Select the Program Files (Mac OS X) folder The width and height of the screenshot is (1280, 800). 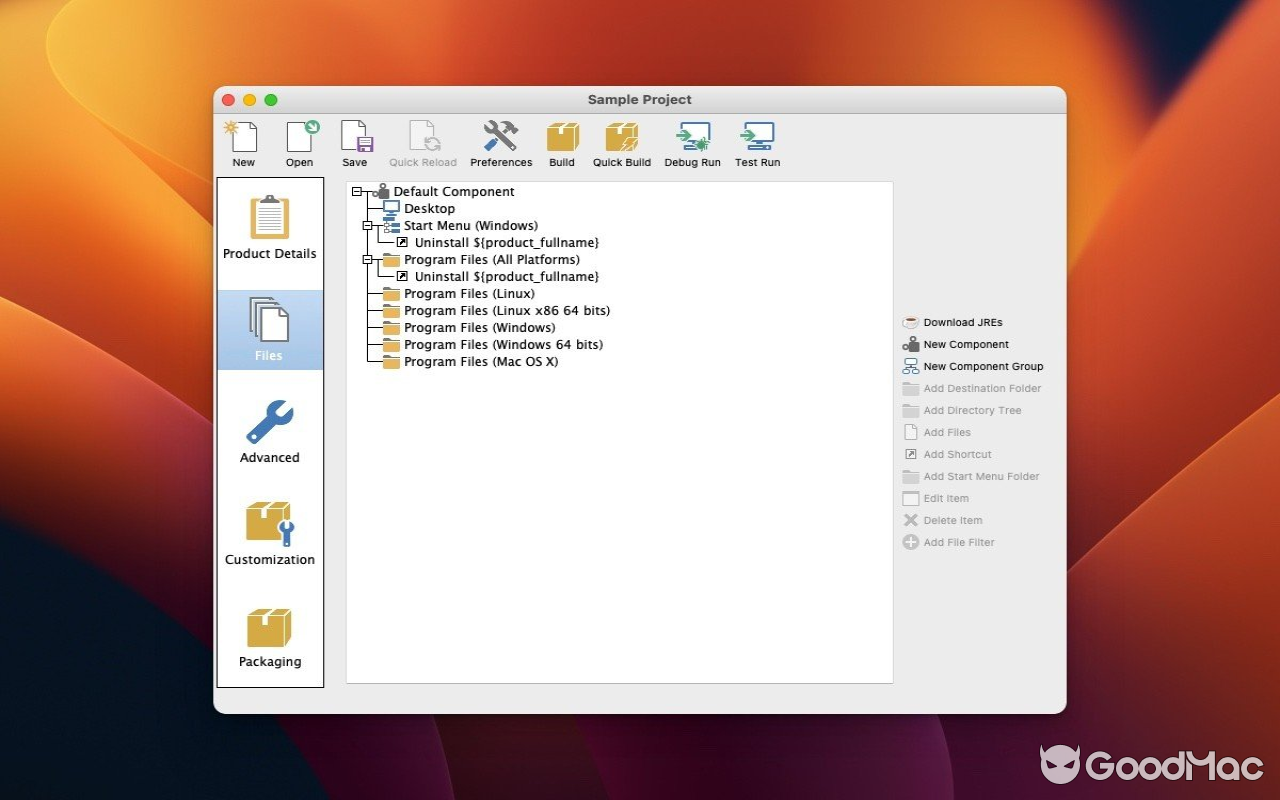point(480,361)
